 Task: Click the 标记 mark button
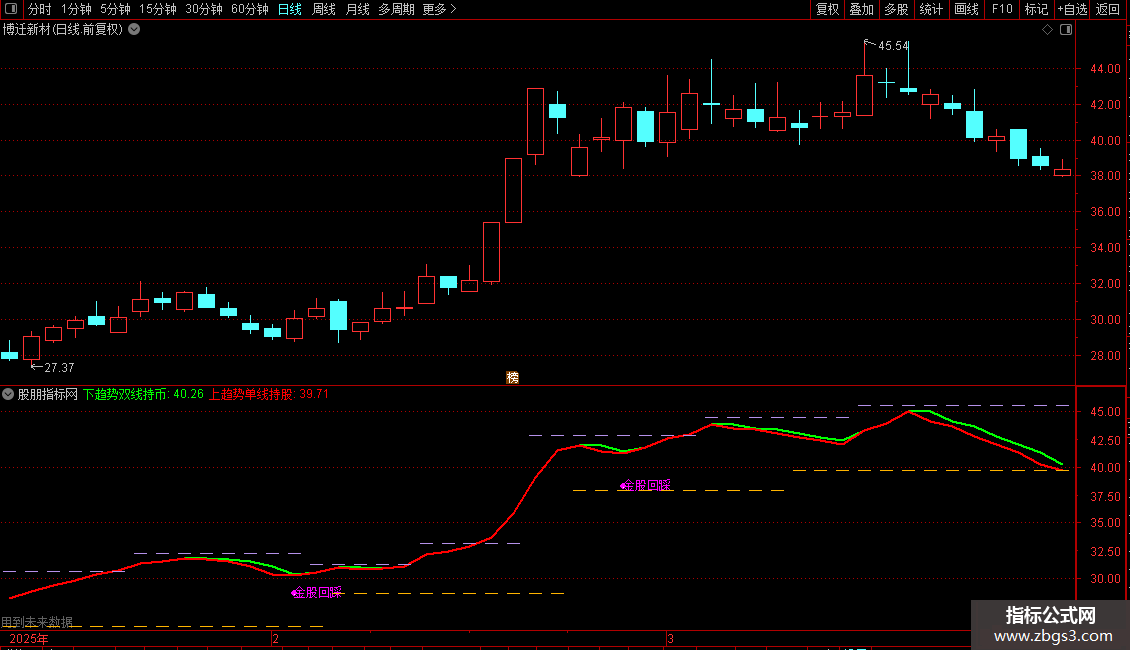(1036, 9)
